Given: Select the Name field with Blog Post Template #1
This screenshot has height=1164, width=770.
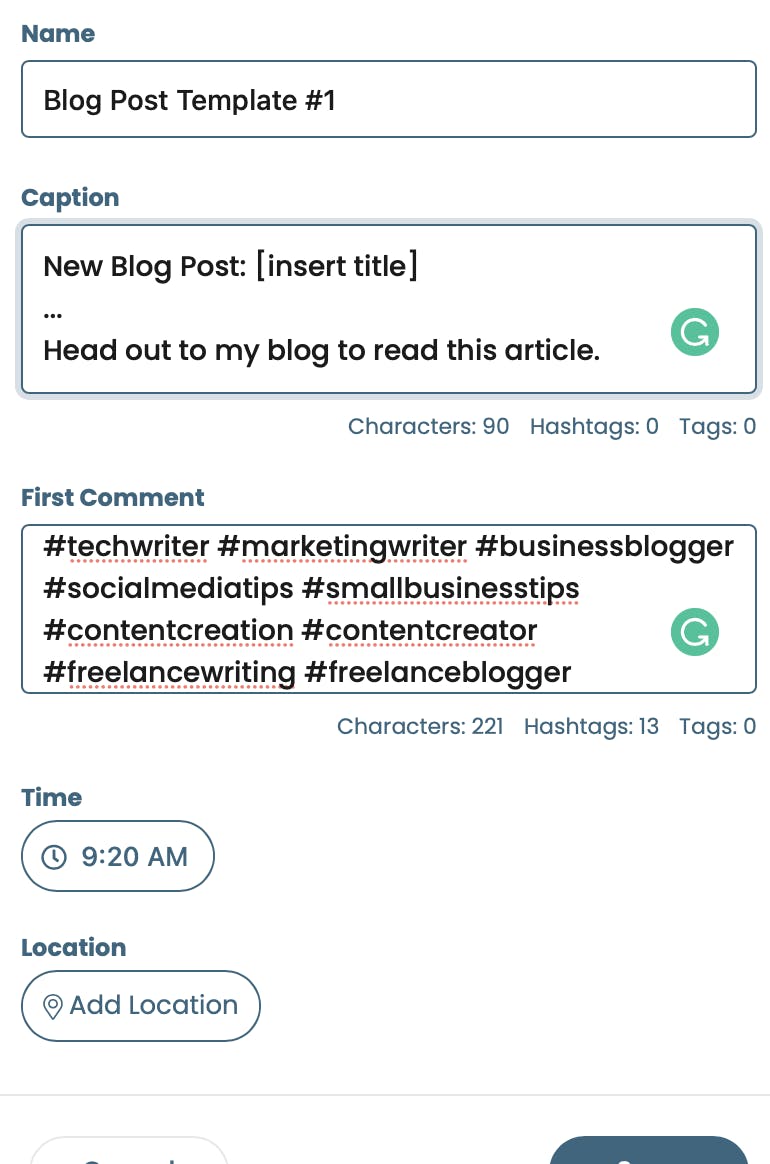Looking at the screenshot, I should click(389, 99).
